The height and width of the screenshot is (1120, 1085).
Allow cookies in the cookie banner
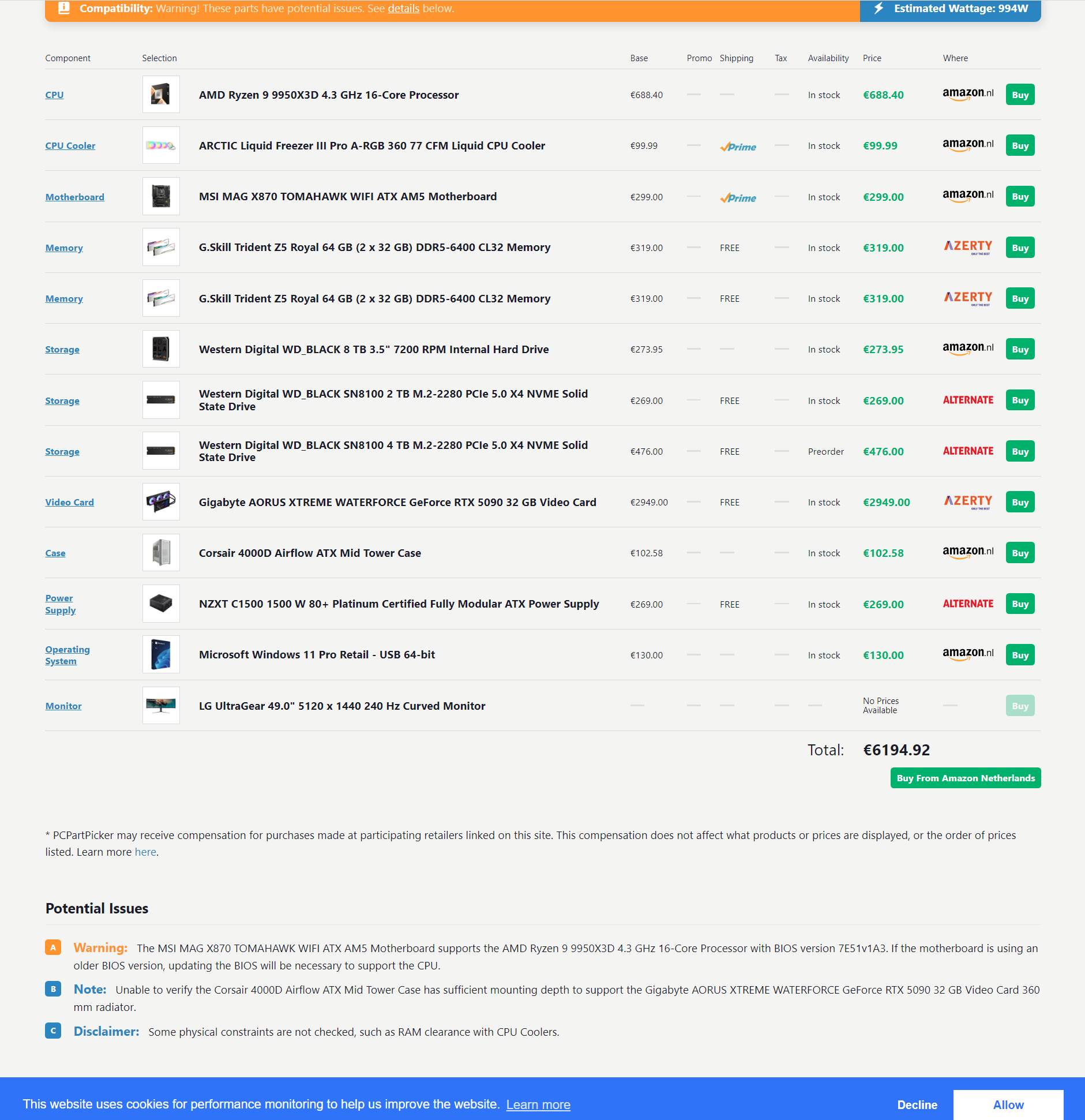1008,1104
